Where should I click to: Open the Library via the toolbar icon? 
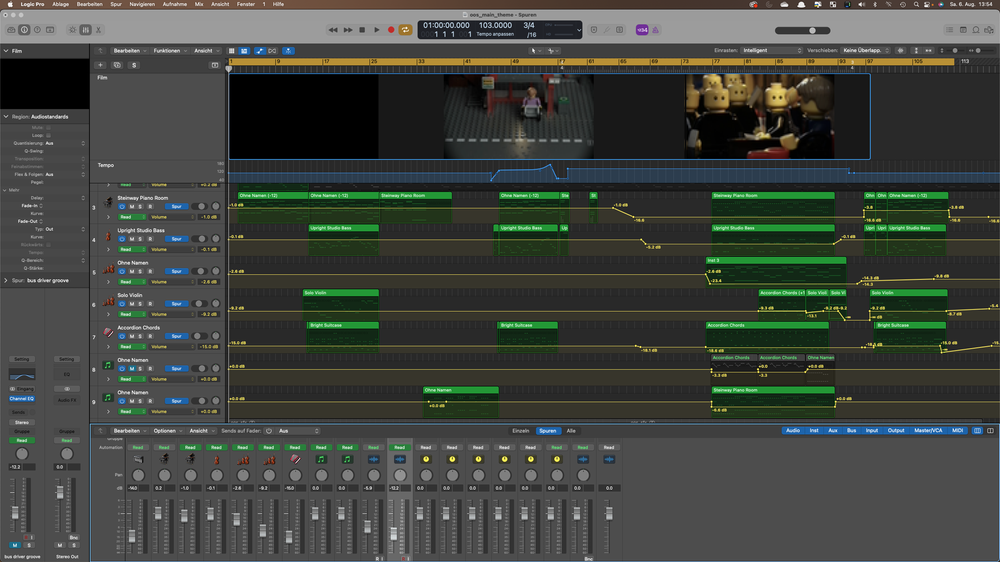[x=11, y=30]
